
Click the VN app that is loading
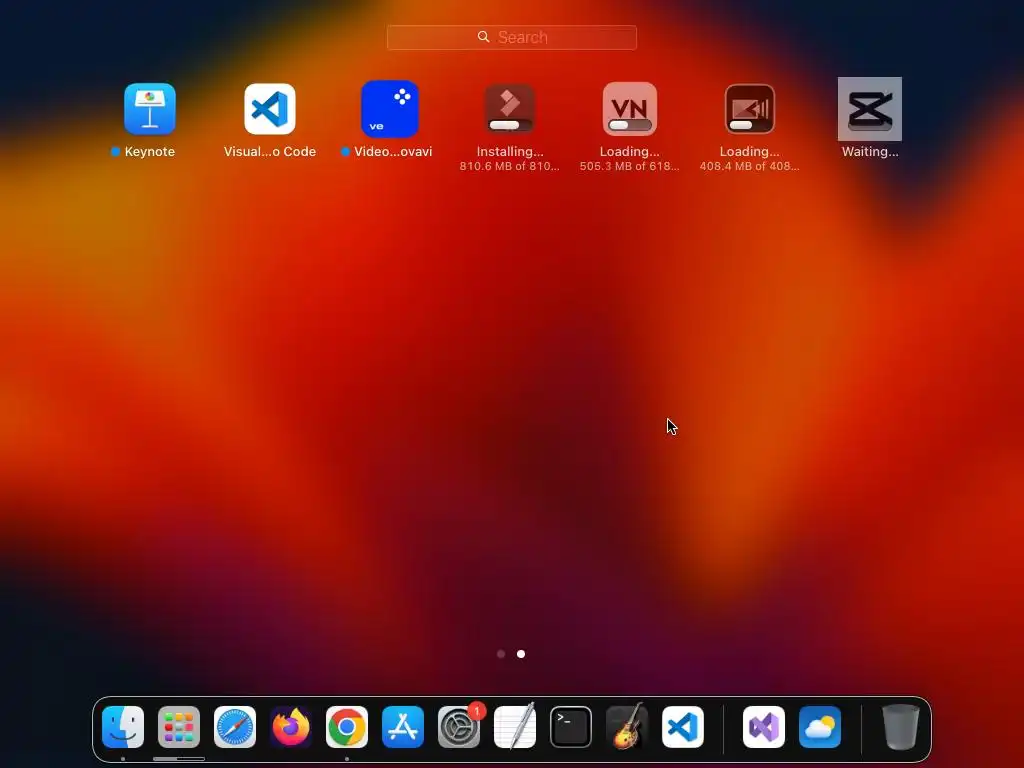pos(630,108)
